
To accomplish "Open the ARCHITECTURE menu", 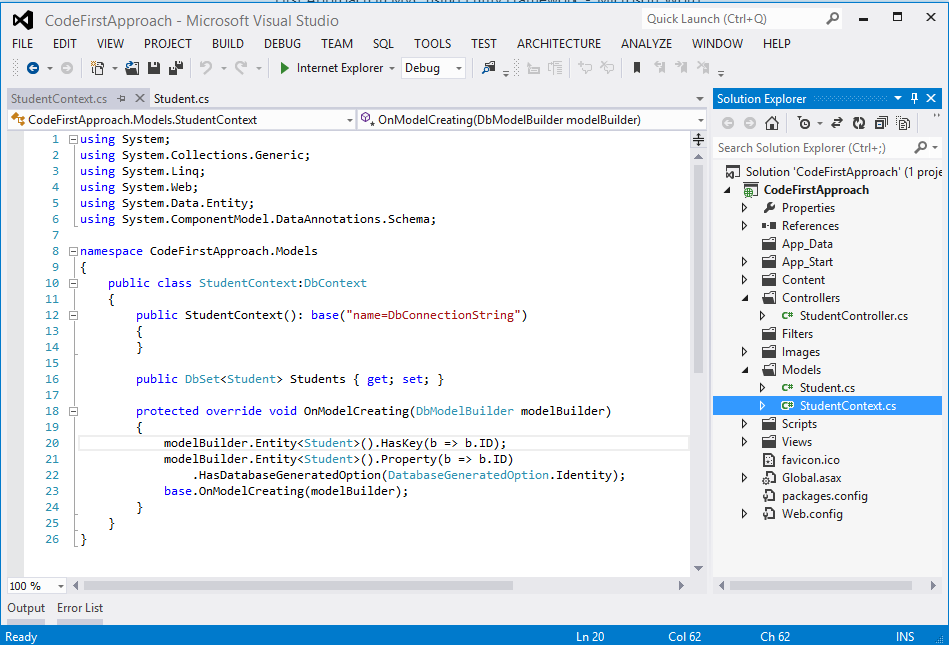I will pos(559,43).
